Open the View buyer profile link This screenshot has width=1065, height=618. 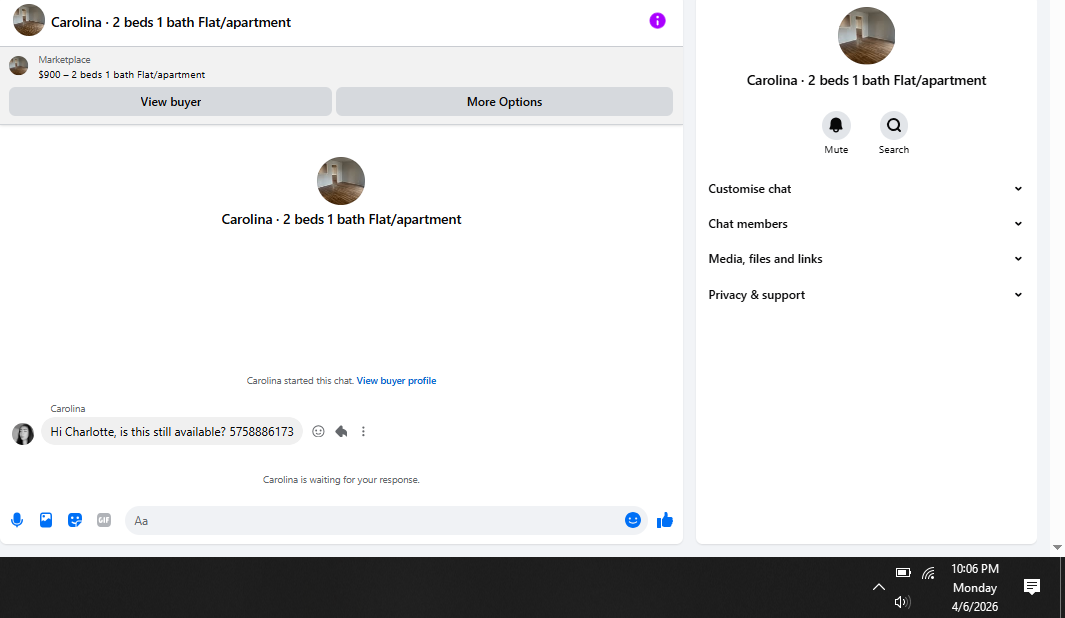coord(397,381)
